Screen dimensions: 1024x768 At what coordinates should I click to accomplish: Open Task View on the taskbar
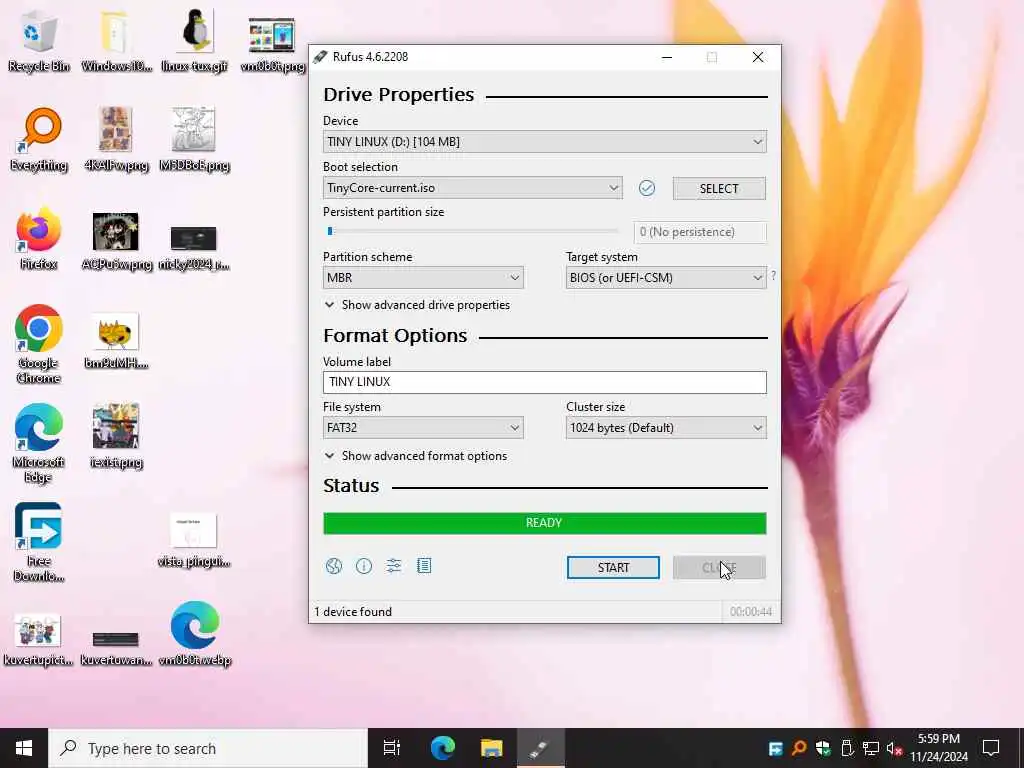(x=392, y=748)
